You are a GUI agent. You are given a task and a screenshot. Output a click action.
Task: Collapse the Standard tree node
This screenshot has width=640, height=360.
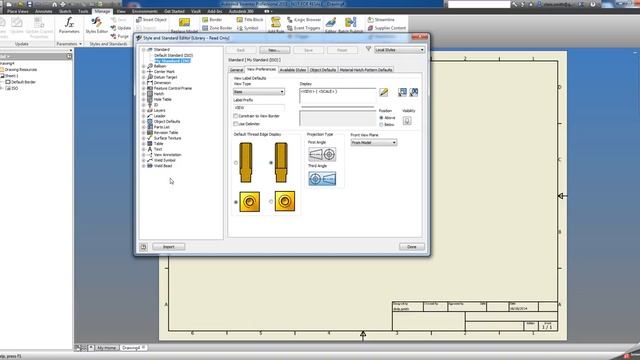144,49
